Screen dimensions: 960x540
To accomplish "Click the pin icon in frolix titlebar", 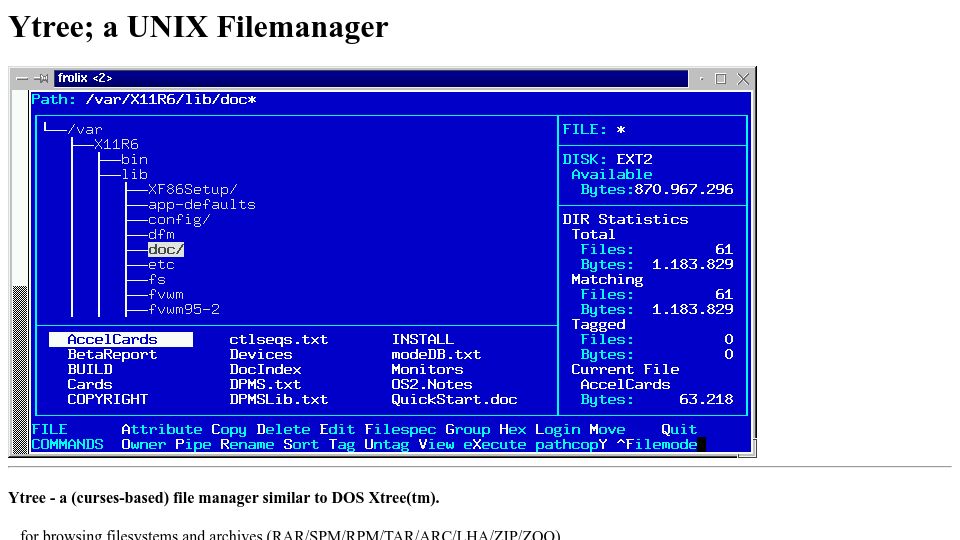I will point(42,78).
